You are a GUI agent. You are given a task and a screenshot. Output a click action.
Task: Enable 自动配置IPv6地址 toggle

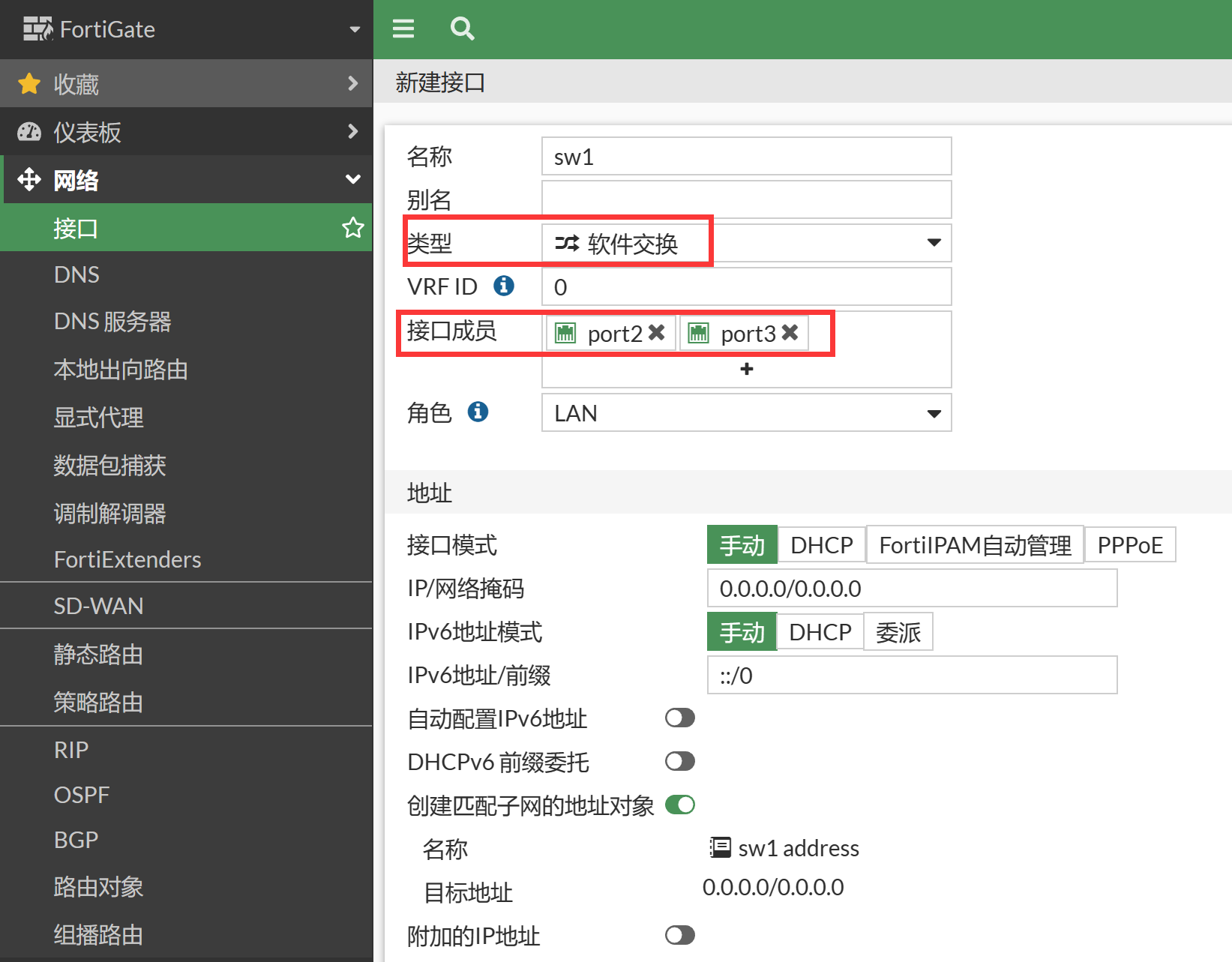pos(679,718)
